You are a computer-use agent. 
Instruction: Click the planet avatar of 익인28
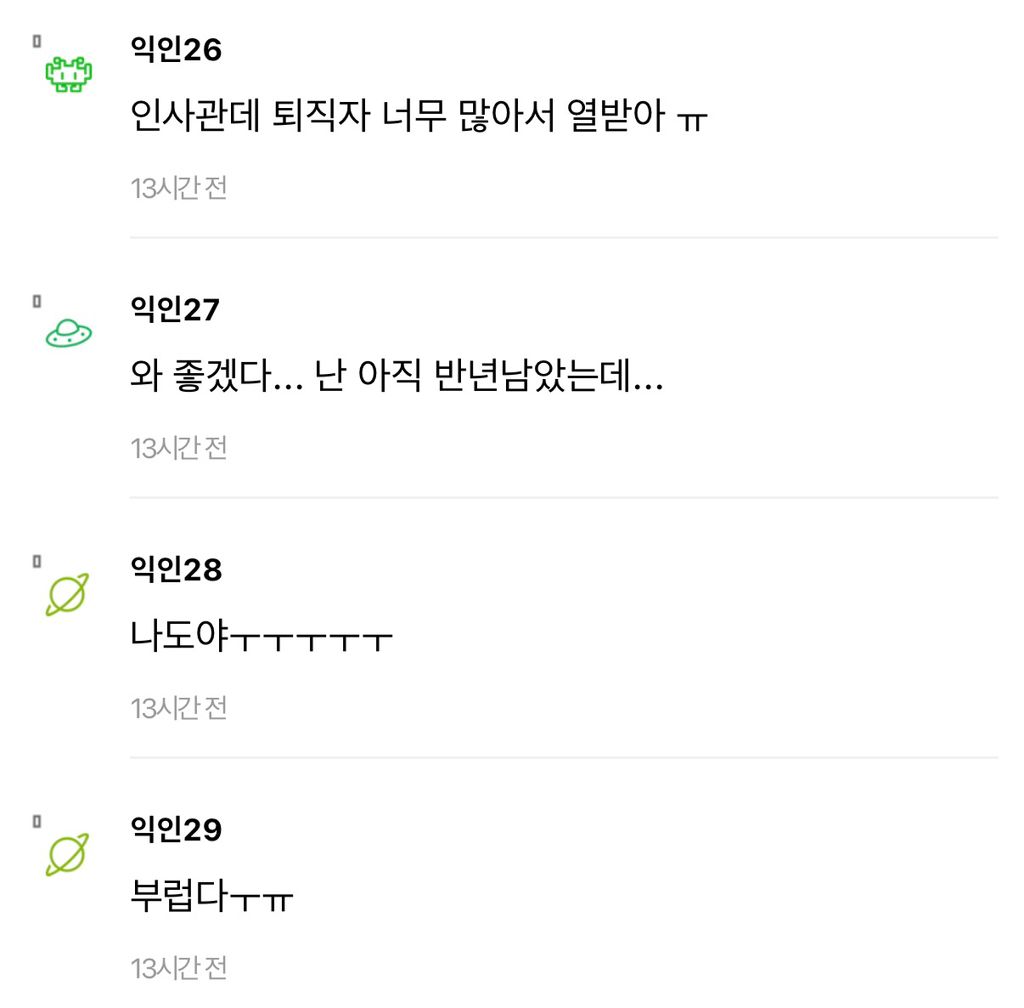click(67, 594)
